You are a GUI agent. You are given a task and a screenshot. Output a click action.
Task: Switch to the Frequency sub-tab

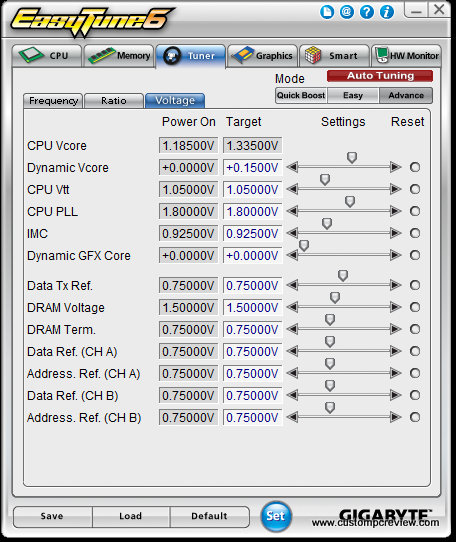tap(53, 101)
